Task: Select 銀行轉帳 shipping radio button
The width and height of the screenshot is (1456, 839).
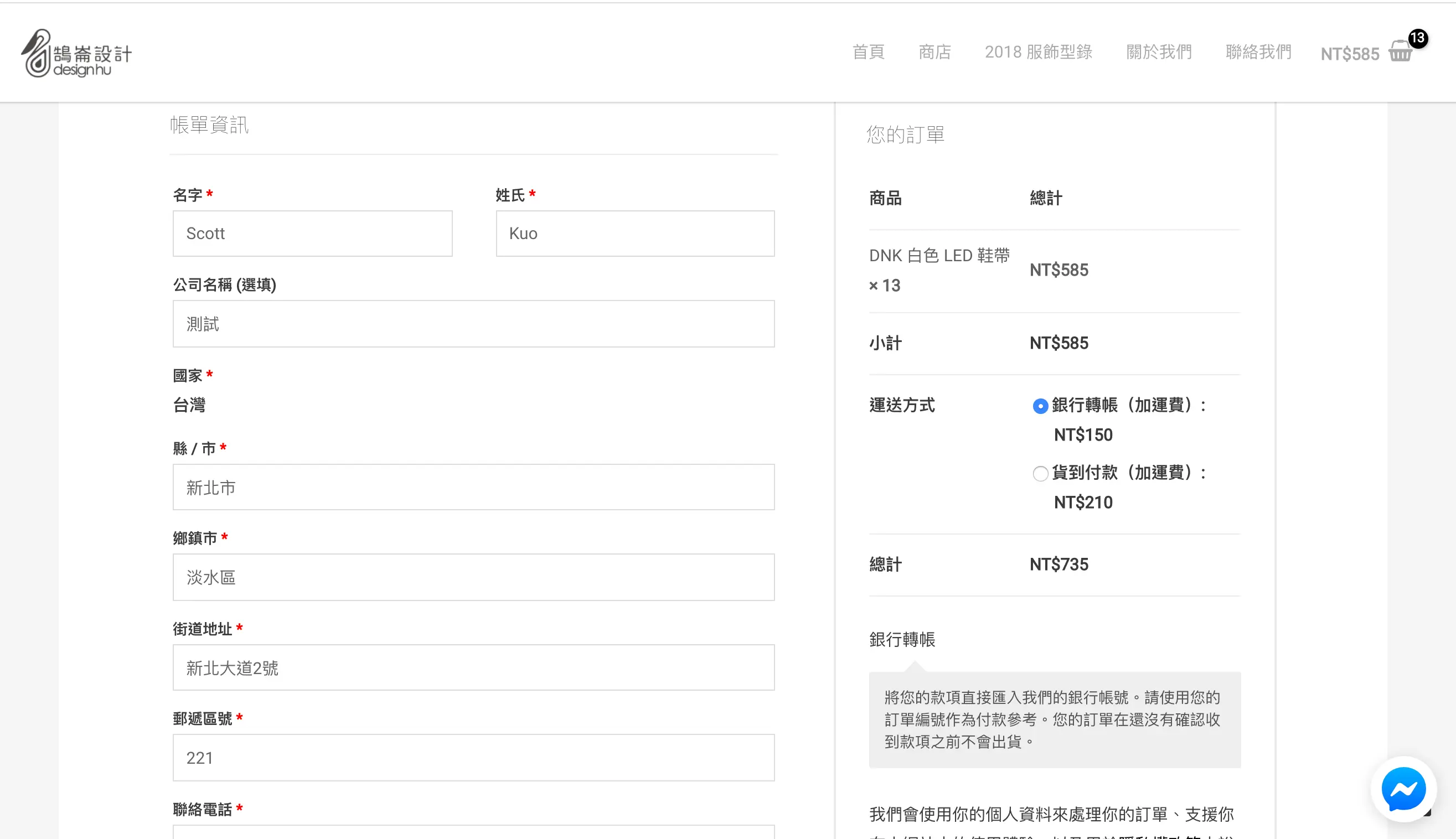Action: [x=1040, y=406]
